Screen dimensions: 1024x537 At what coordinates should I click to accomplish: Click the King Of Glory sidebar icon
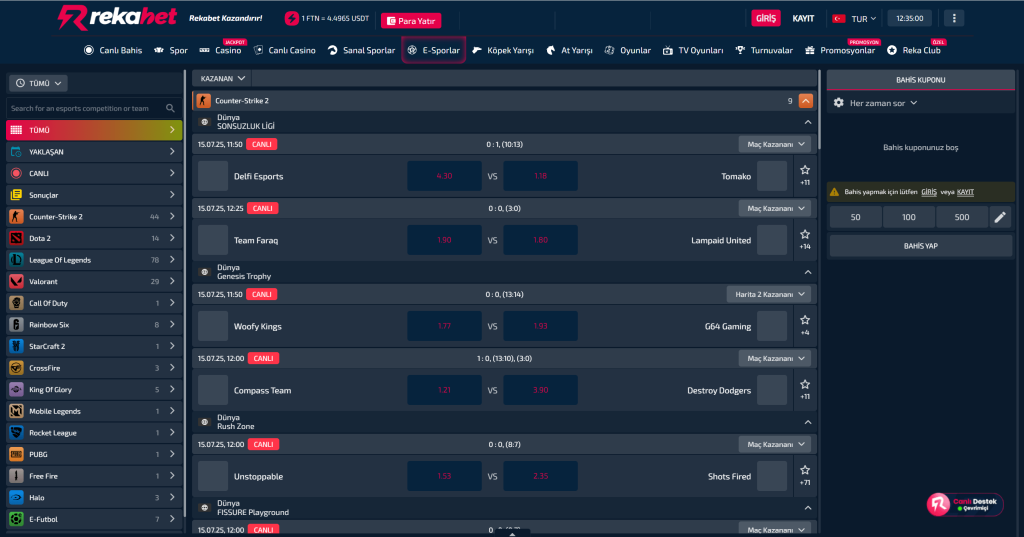[x=16, y=389]
